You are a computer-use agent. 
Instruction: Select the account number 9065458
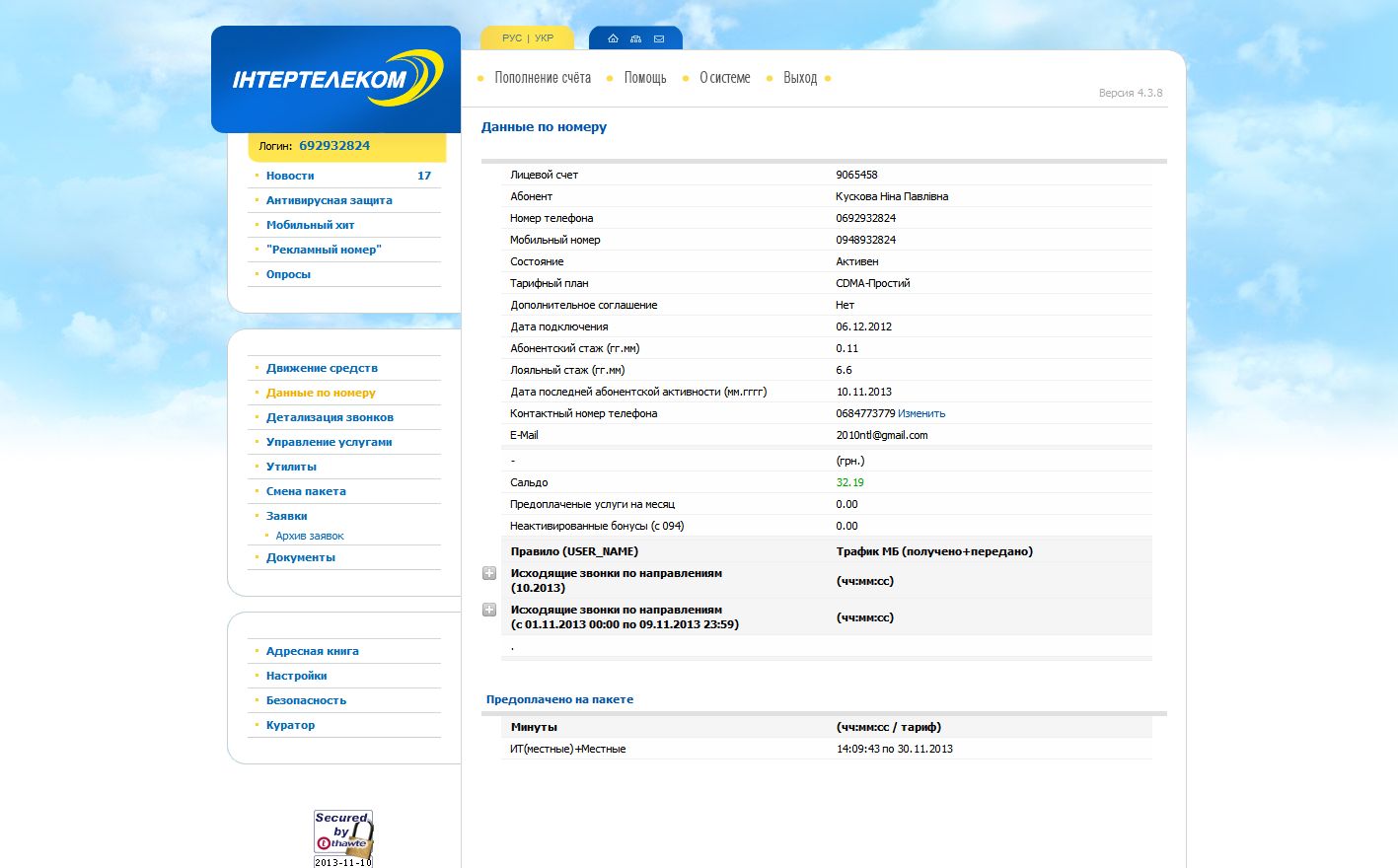856,175
